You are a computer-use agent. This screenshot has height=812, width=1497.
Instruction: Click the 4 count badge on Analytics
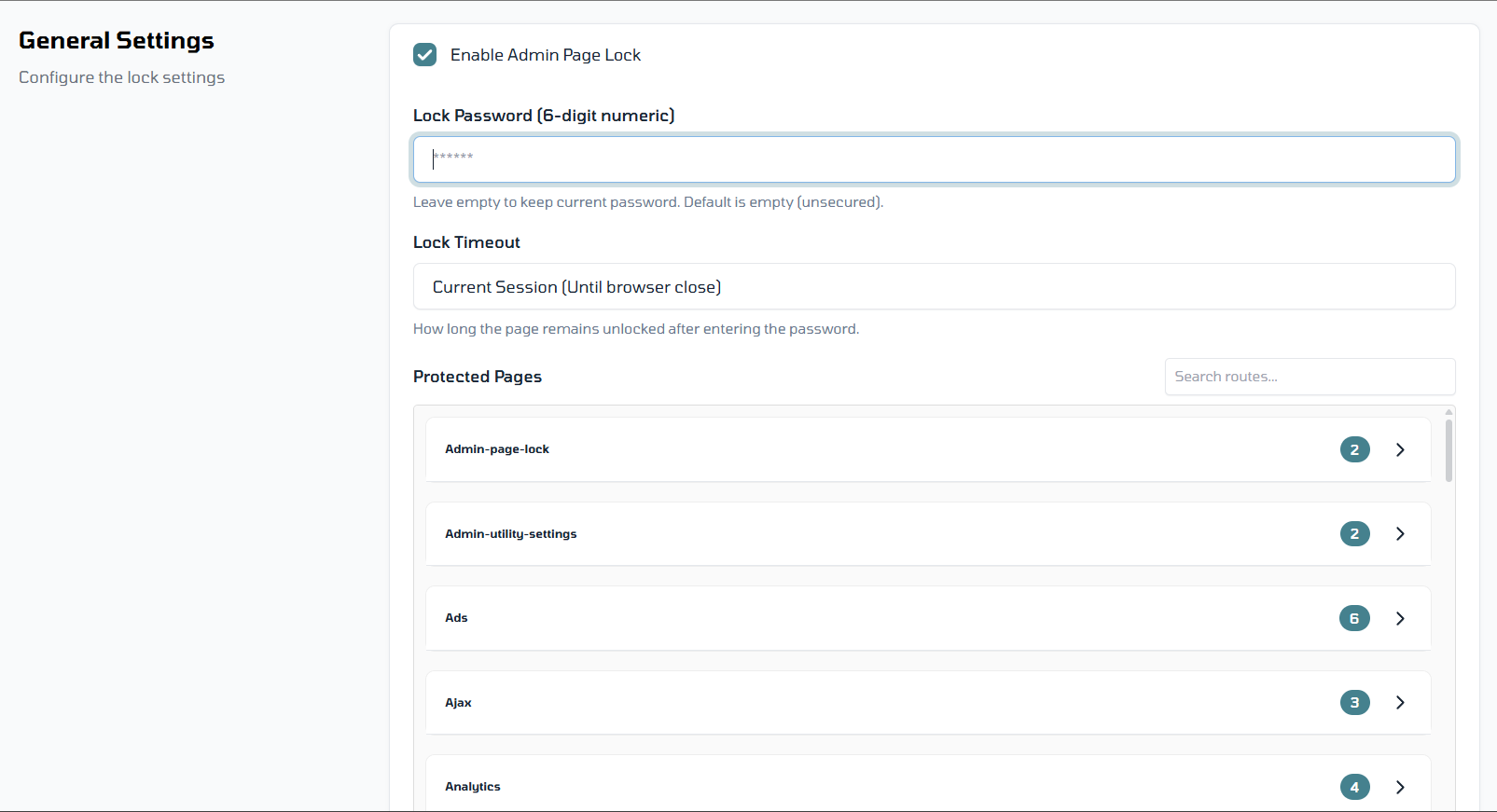(x=1354, y=787)
